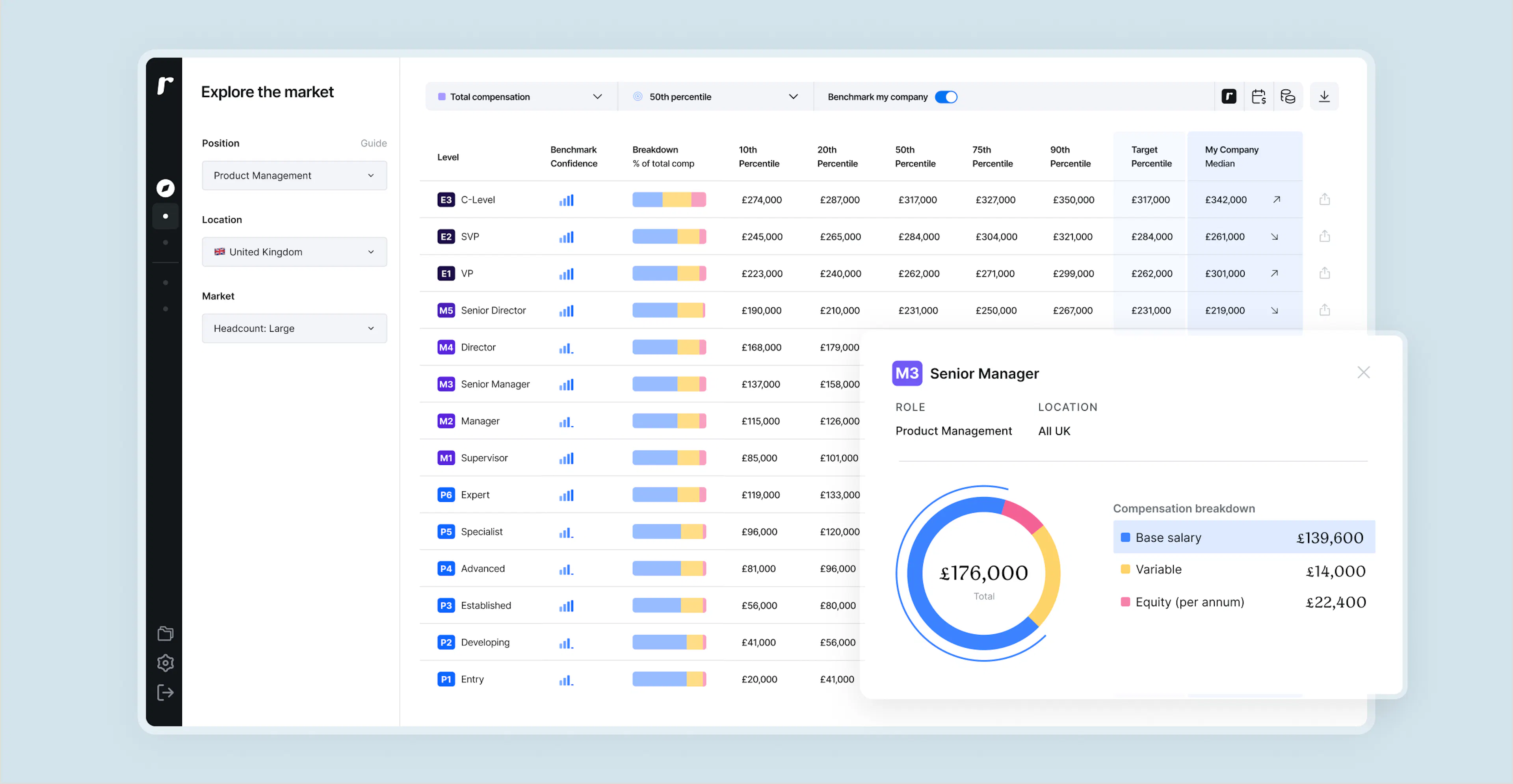This screenshot has width=1513, height=784.
Task: Click the calendar currency icon in the toolbar
Action: click(1258, 96)
